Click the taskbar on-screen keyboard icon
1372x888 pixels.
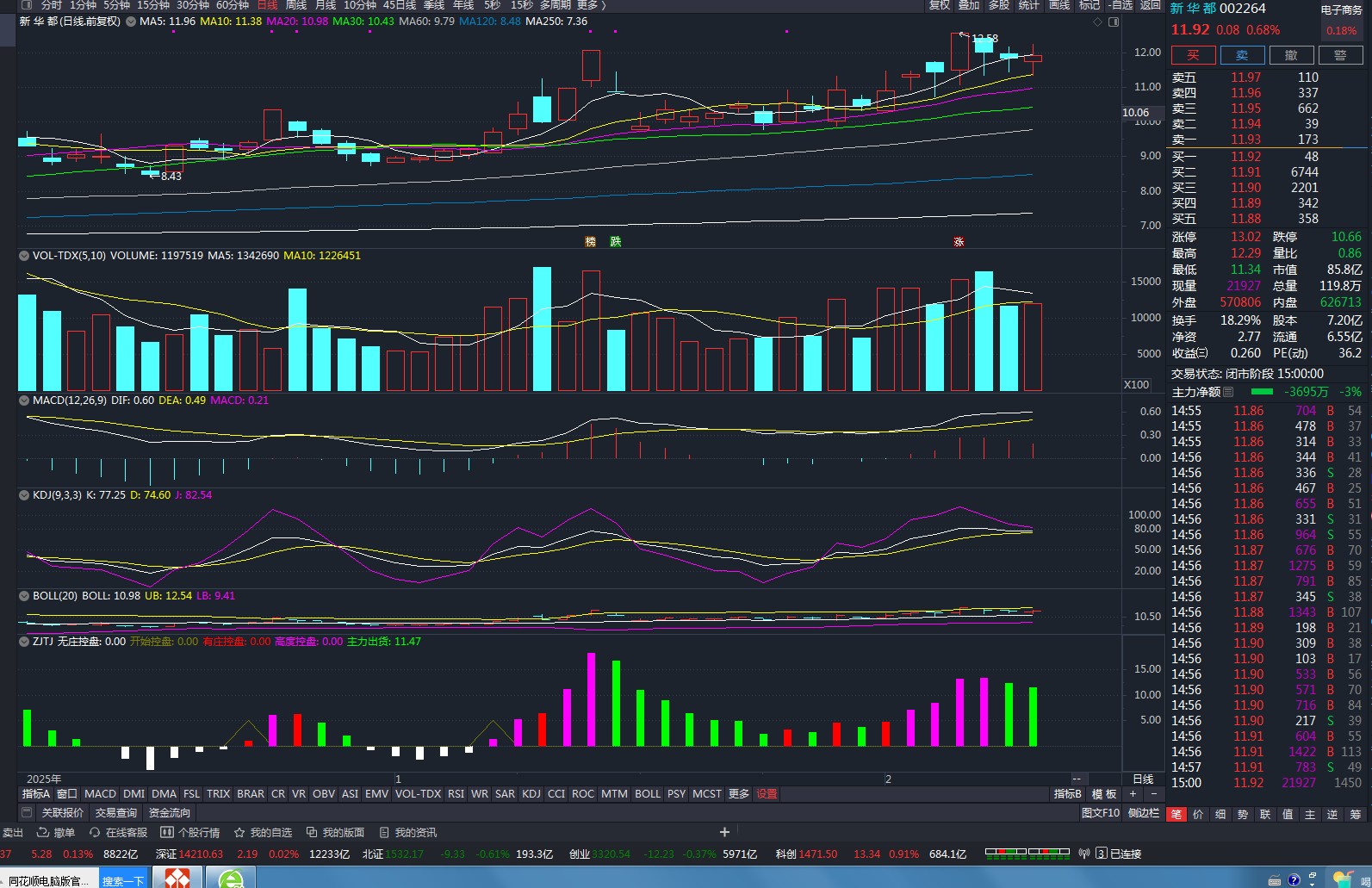point(1275,880)
